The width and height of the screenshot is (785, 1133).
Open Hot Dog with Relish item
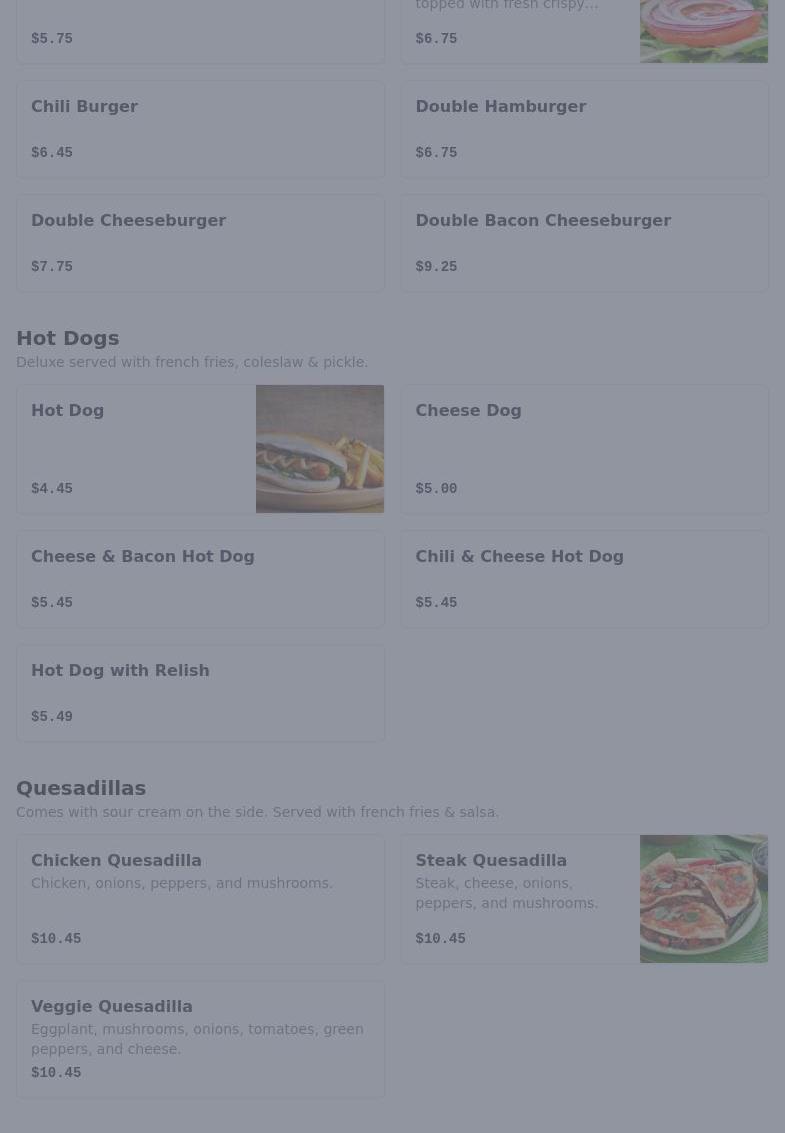pyautogui.click(x=200, y=693)
